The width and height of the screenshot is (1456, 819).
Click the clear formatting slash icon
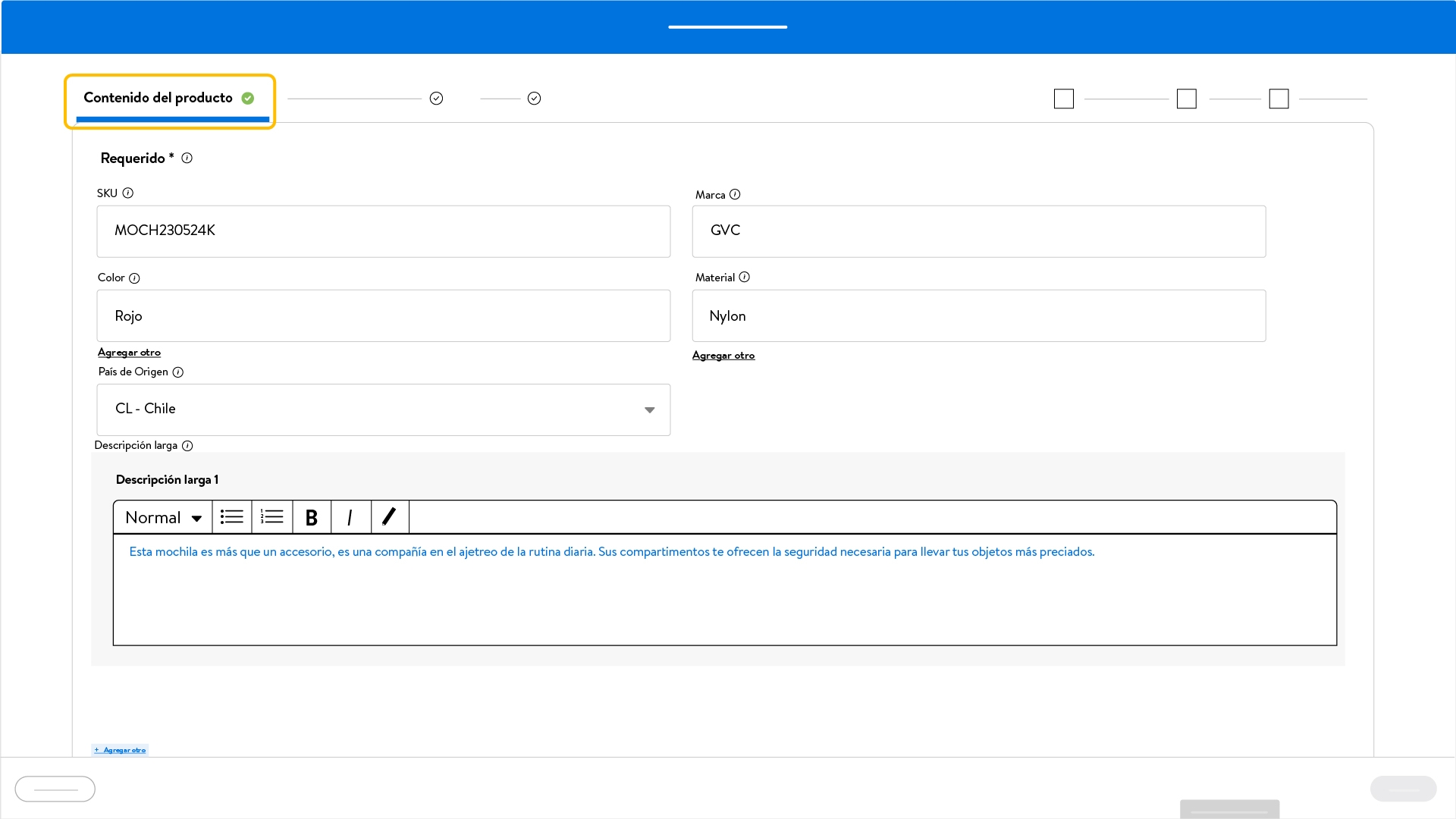tap(389, 517)
